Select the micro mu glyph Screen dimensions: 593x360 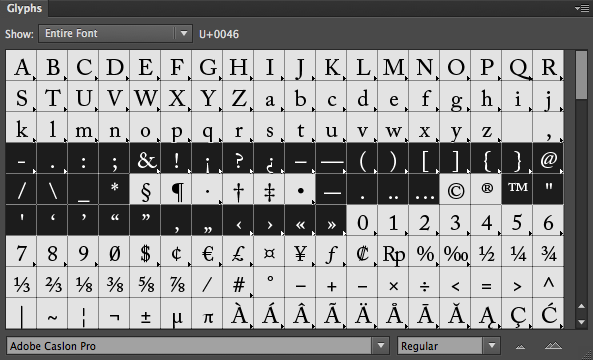[176, 313]
